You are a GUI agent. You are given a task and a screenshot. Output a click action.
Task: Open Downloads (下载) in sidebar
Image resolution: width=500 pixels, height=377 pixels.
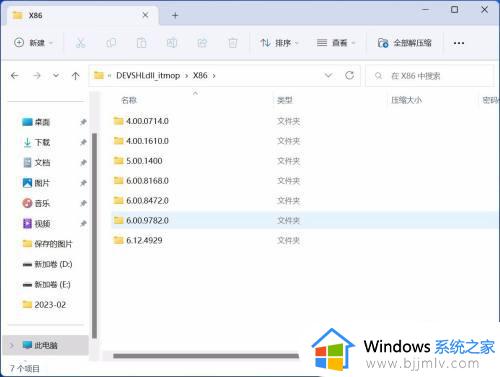tap(36, 143)
